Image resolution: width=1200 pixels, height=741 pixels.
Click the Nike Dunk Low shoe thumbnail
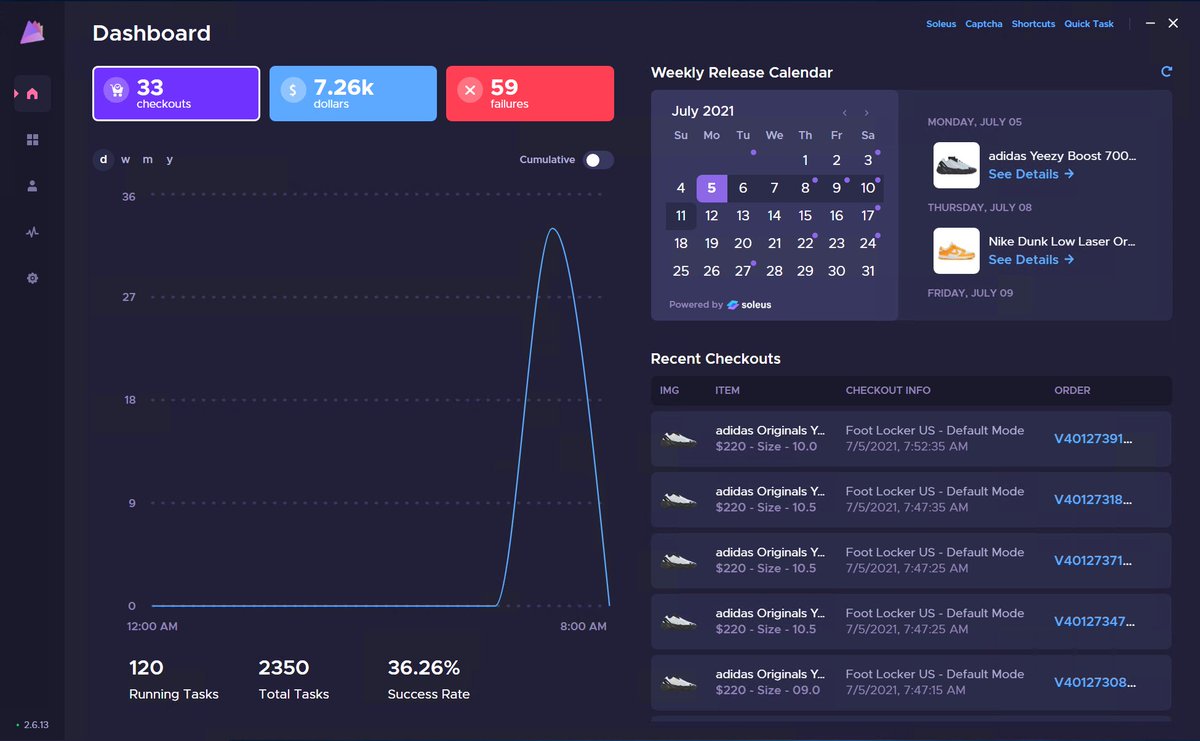click(x=956, y=251)
